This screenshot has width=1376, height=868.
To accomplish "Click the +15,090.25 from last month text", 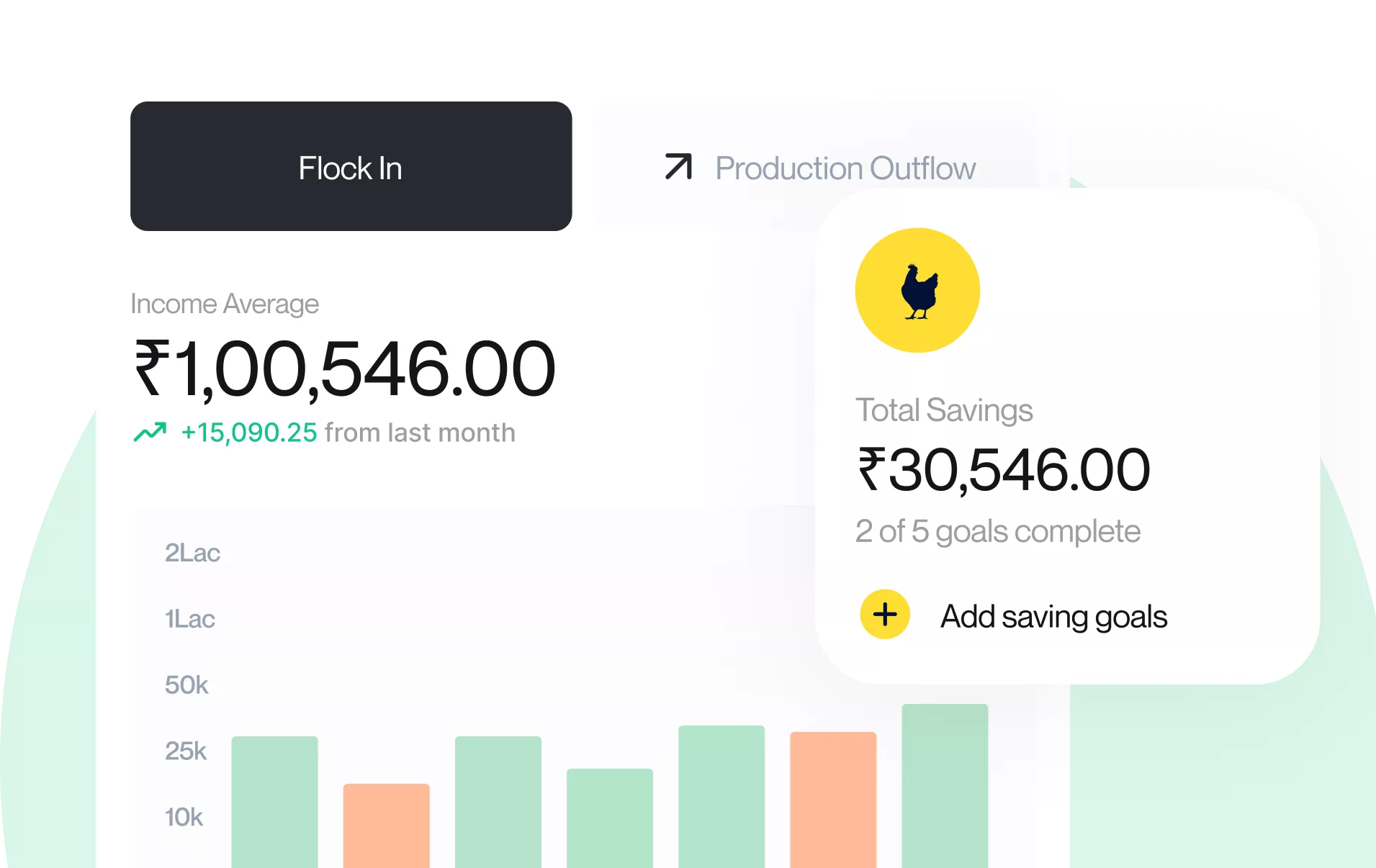I will pos(348,433).
